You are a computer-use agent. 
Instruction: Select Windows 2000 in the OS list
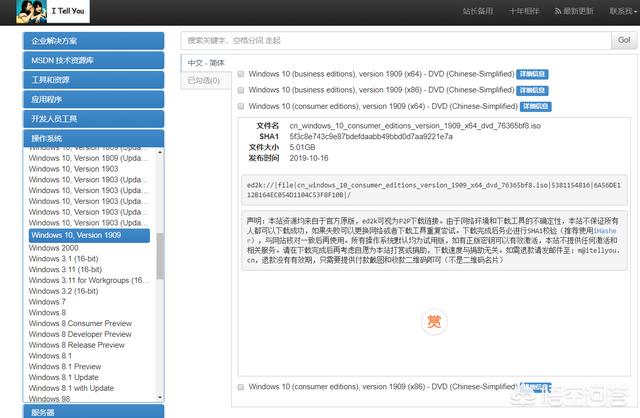click(x=53, y=248)
